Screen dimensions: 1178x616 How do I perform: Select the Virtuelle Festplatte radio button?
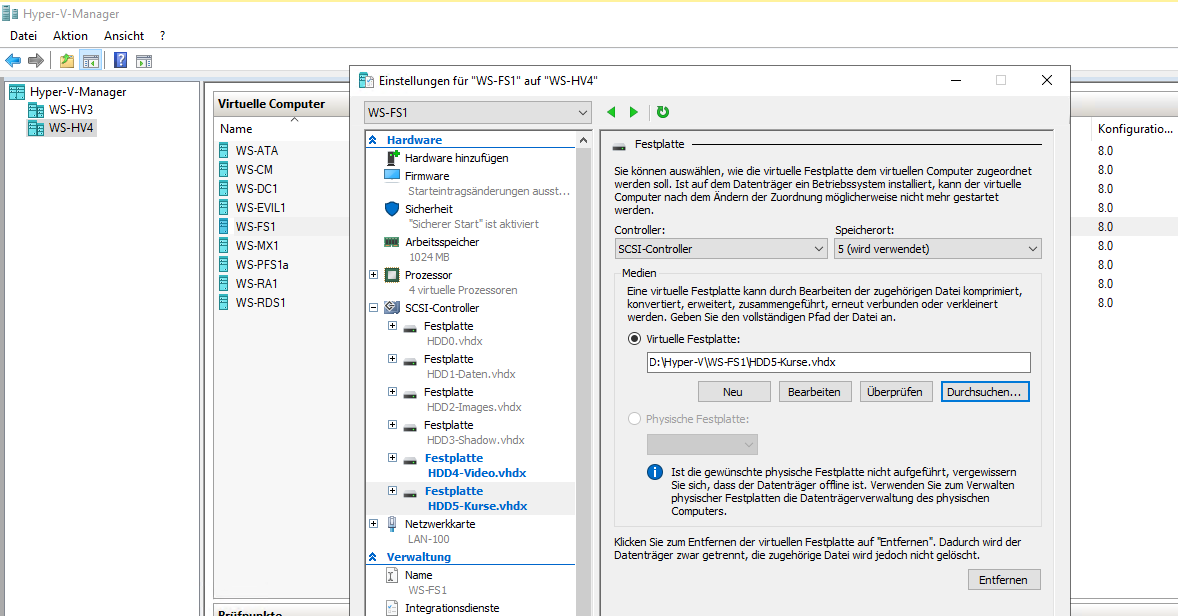pos(635,339)
